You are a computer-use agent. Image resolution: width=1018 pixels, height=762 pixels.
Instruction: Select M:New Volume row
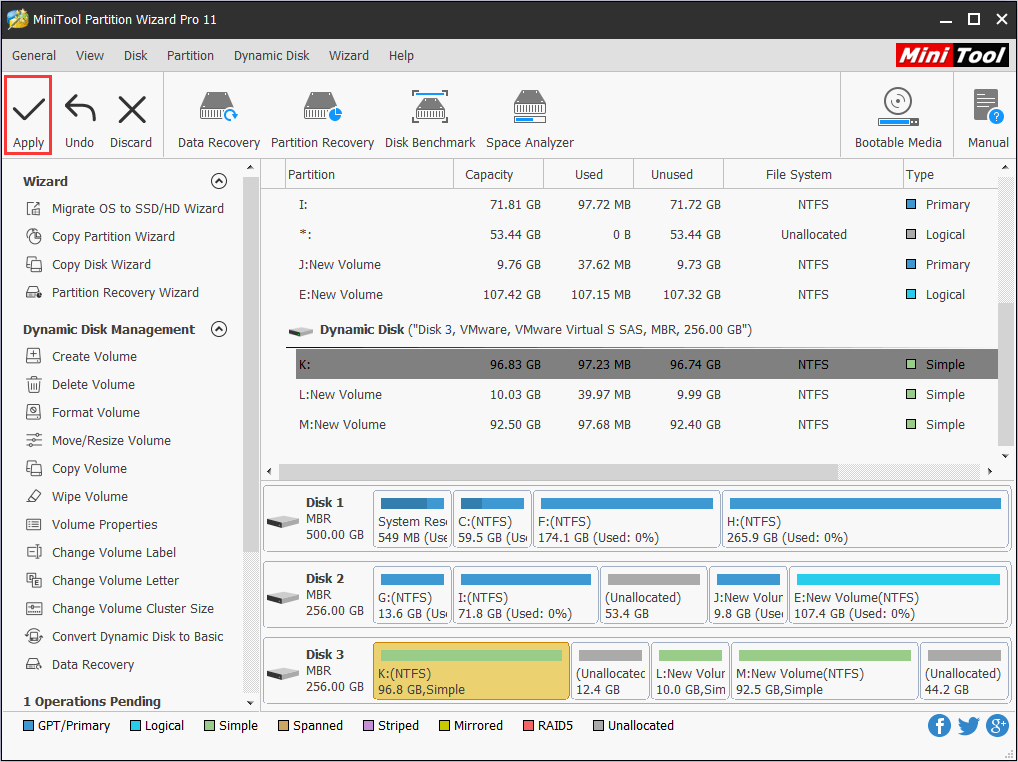coord(647,424)
